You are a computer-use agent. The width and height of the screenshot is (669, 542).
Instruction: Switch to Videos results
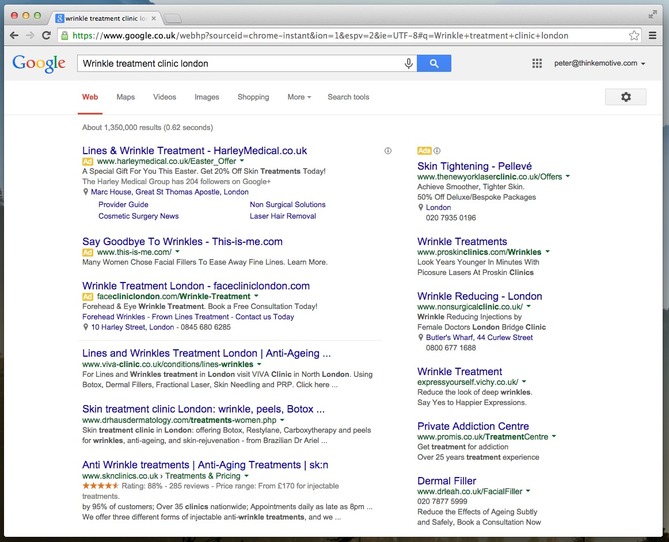[x=165, y=97]
